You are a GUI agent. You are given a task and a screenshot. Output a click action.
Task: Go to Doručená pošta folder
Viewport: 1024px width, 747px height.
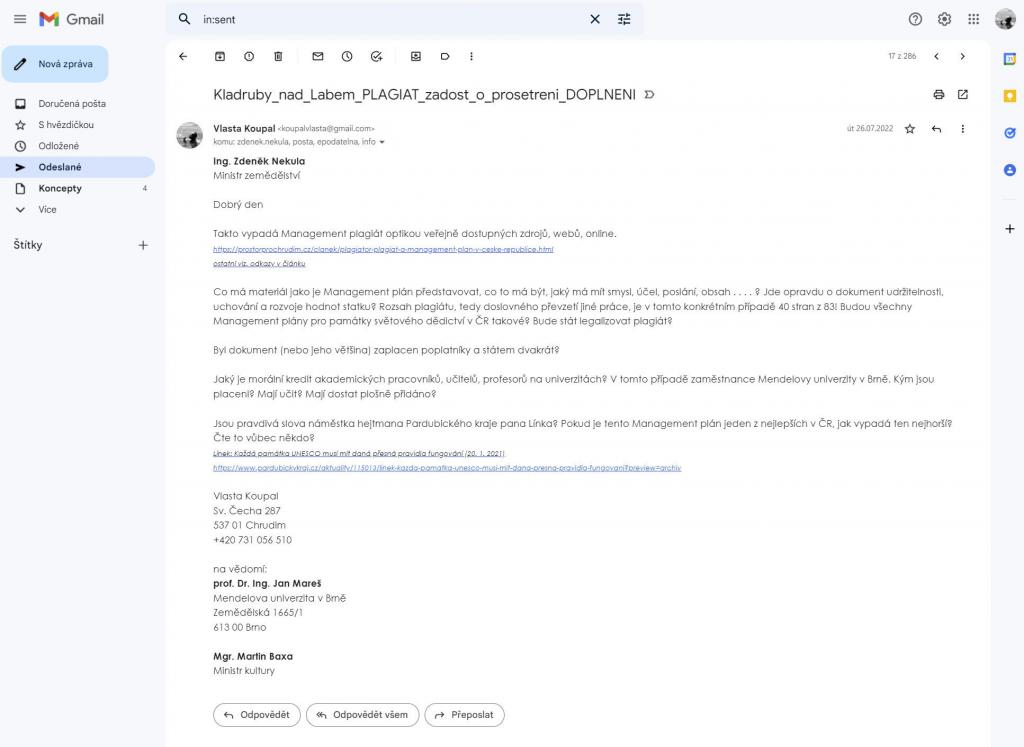point(72,104)
